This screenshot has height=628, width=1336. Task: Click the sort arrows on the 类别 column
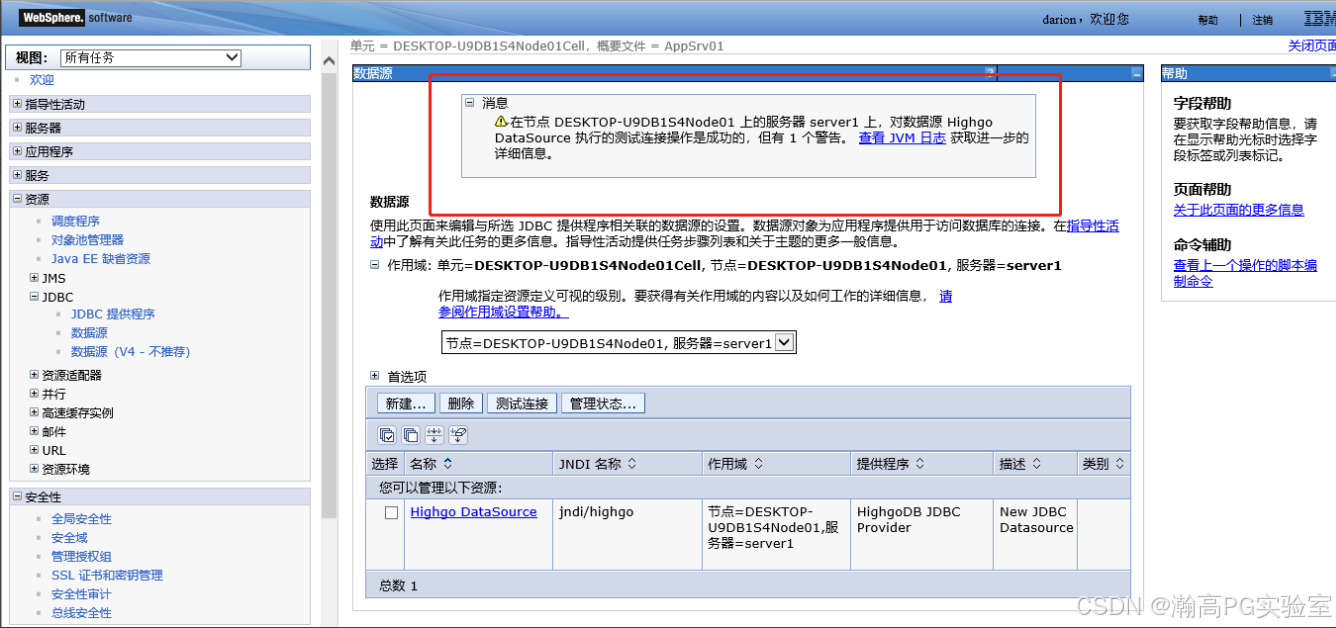1119,464
